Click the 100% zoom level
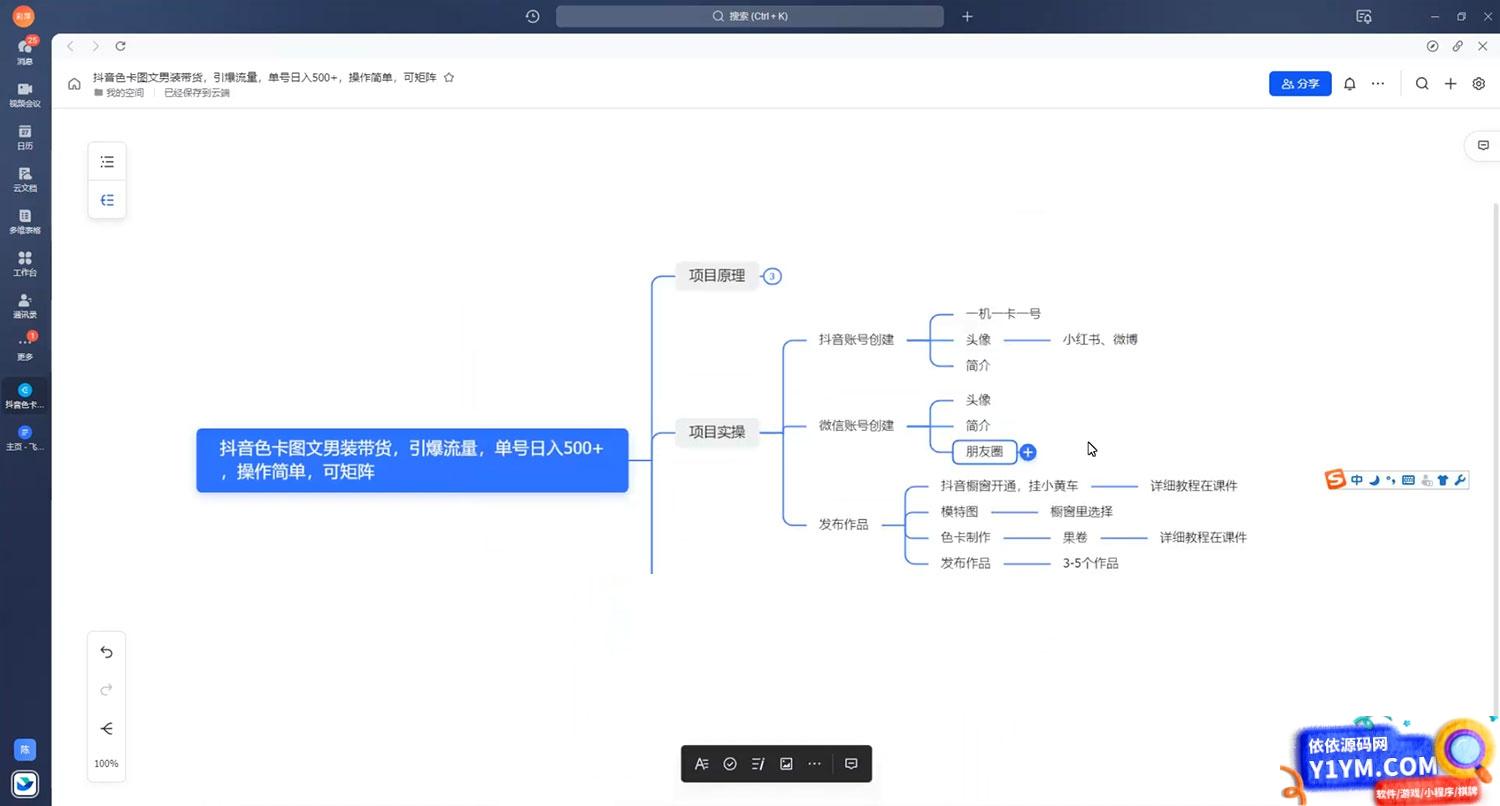1500x806 pixels. coord(106,763)
